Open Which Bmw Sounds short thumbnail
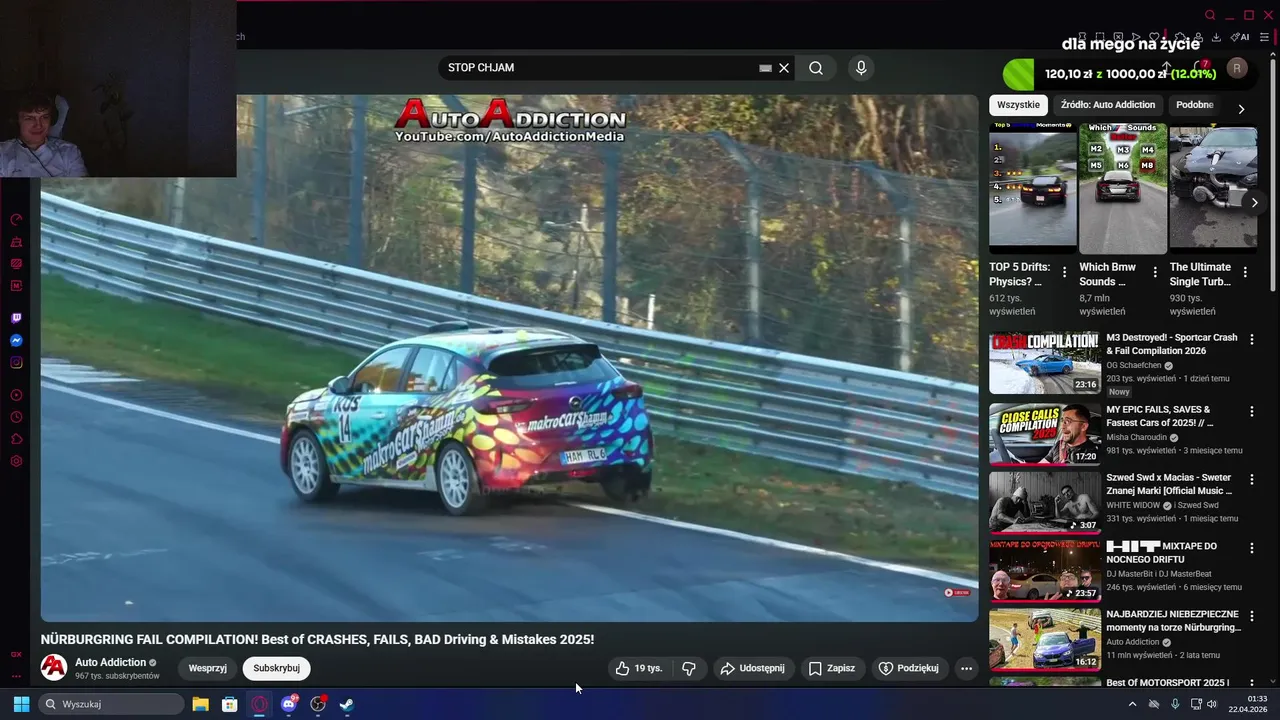Viewport: 1280px width, 720px height. click(x=1123, y=187)
